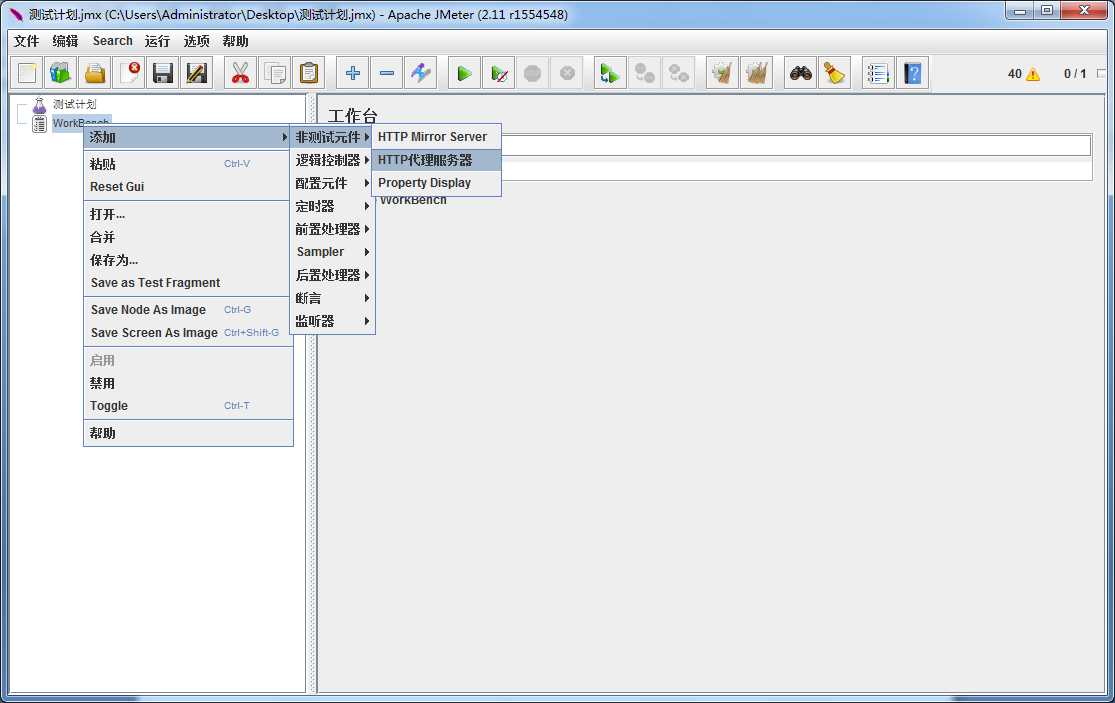The width and height of the screenshot is (1115, 703).
Task: Click the New test plan toolbar icon
Action: [x=27, y=73]
